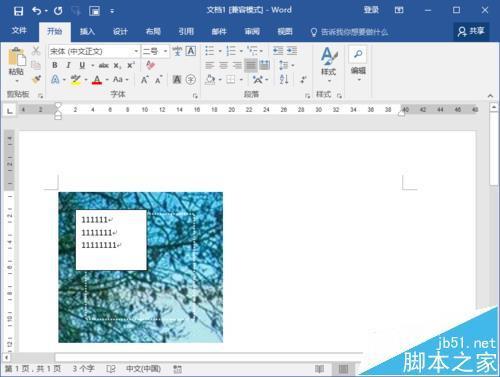500x377 pixels.
Task: Open the shading paint bucket color
Action: (210, 80)
